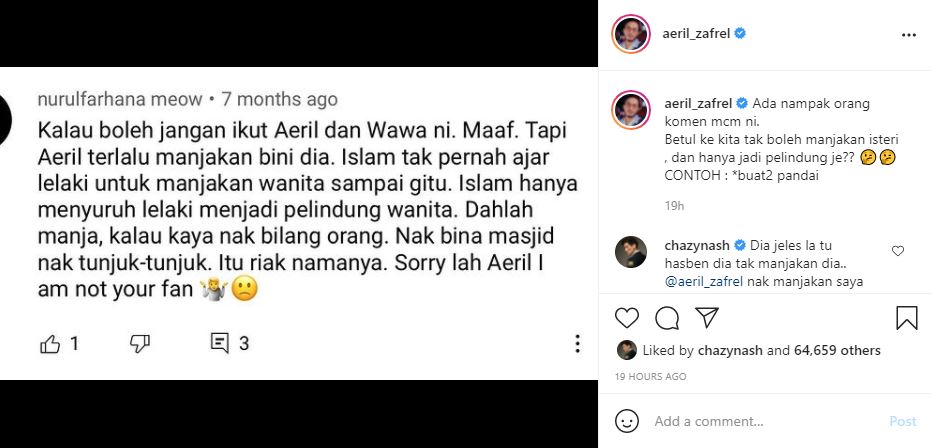Share post with the paper plane icon
This screenshot has height=448, width=932.
[x=707, y=318]
